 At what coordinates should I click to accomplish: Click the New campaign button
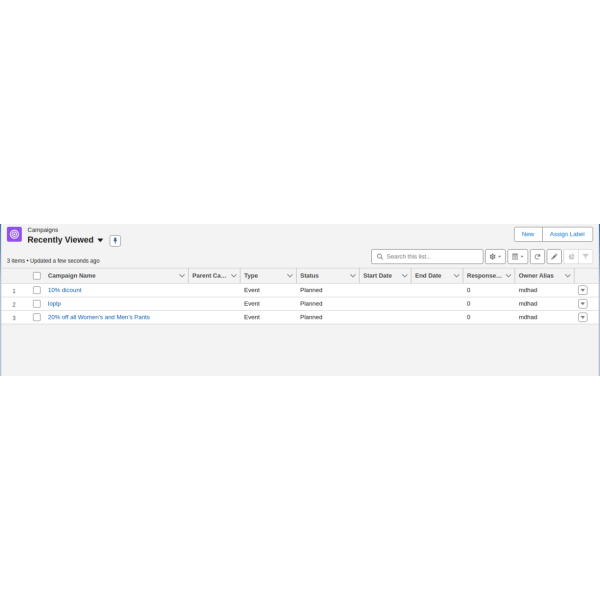(527, 234)
